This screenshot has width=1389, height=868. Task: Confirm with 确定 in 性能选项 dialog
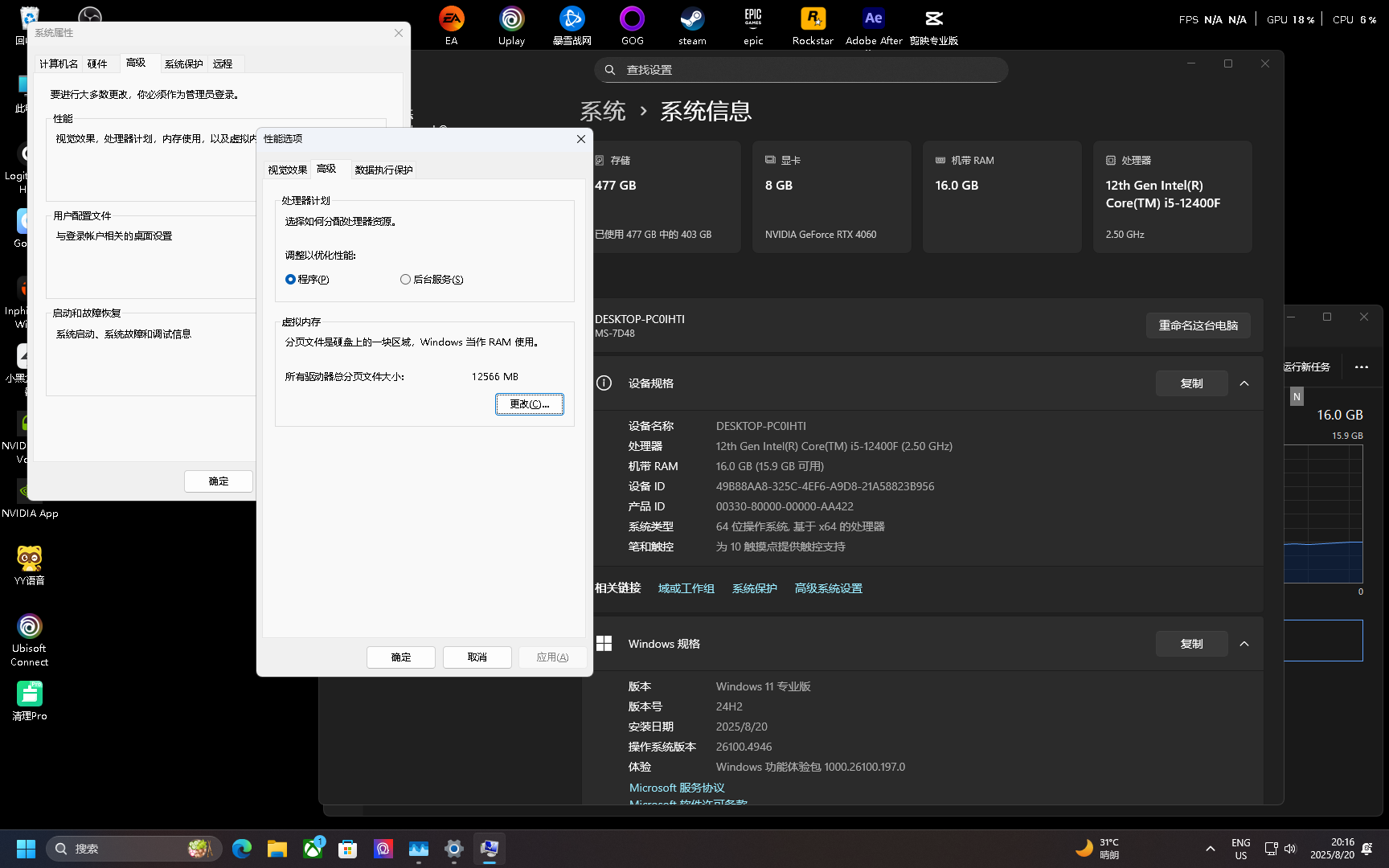coord(401,657)
